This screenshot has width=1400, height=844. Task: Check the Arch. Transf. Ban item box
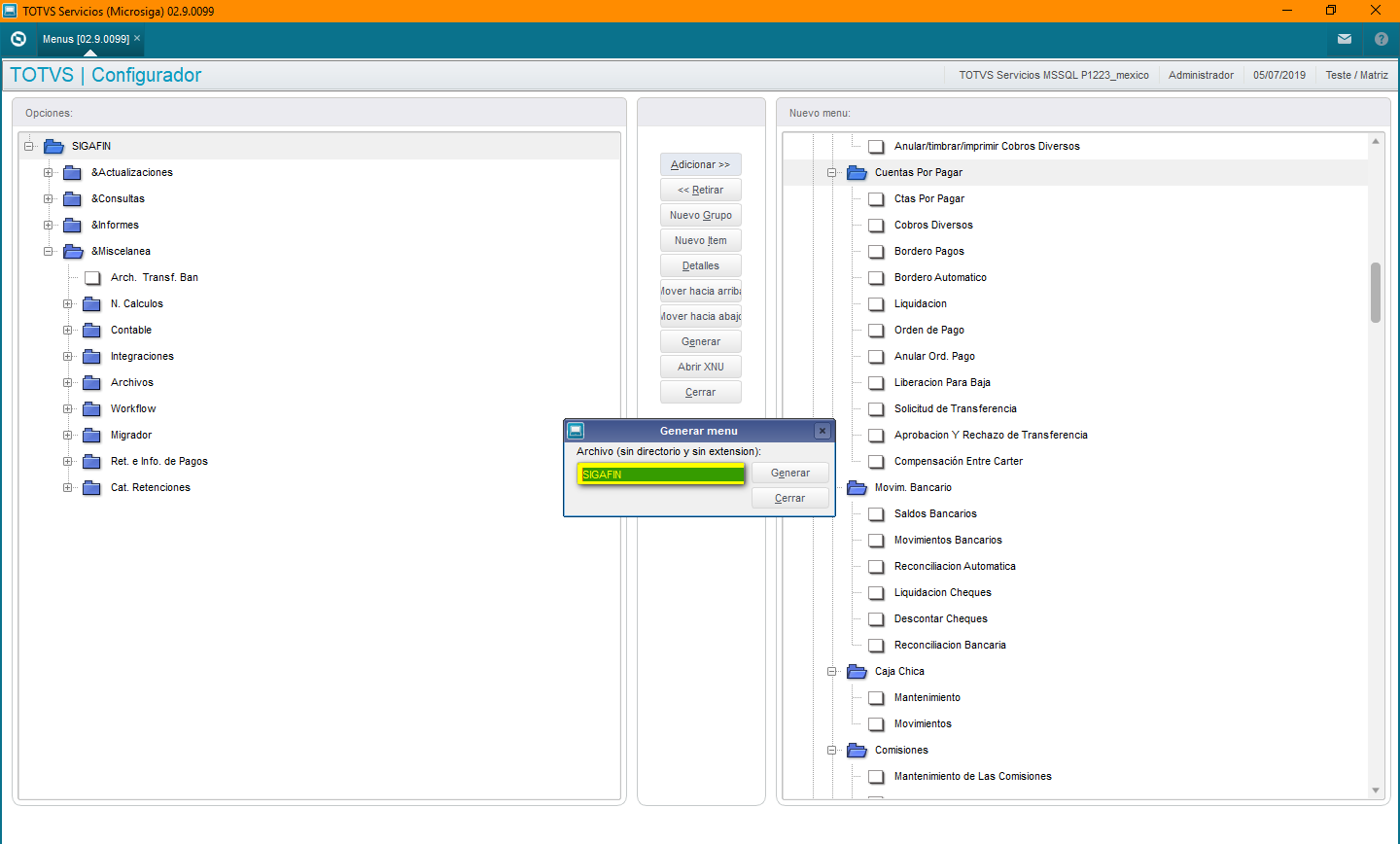tap(92, 277)
